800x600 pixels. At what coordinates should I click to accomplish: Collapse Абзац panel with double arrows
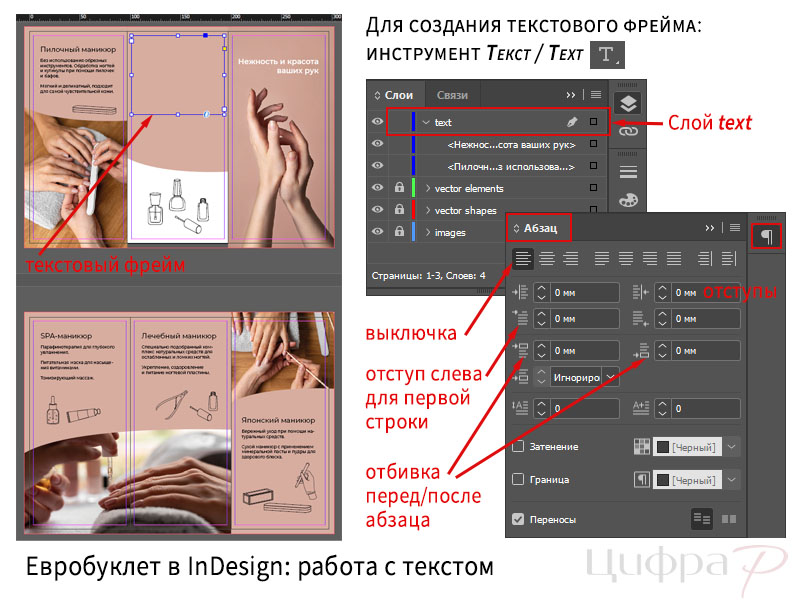tap(710, 228)
